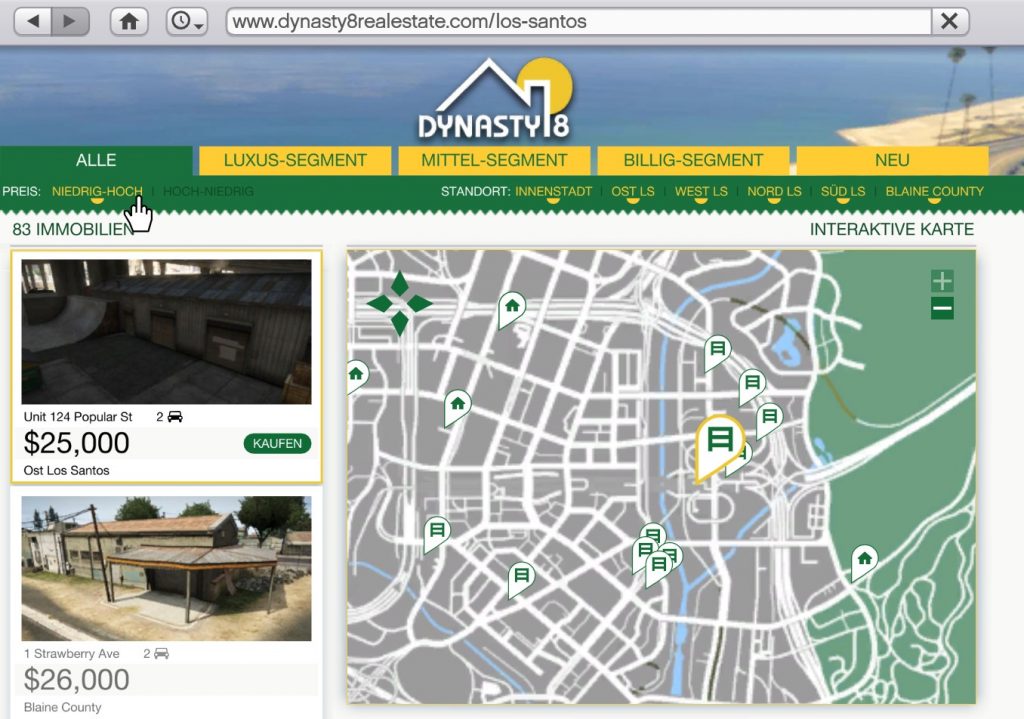Click the 'Blaine County' listing location text
The width and height of the screenshot is (1024, 719).
(x=62, y=707)
